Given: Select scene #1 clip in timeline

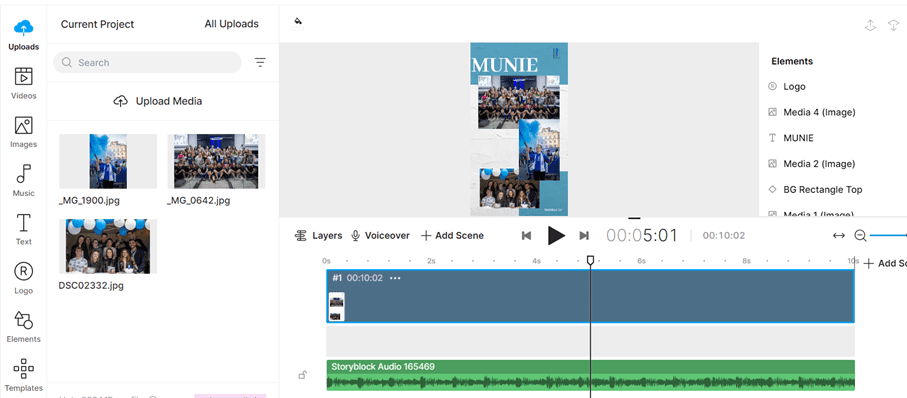Looking at the screenshot, I should coord(590,296).
